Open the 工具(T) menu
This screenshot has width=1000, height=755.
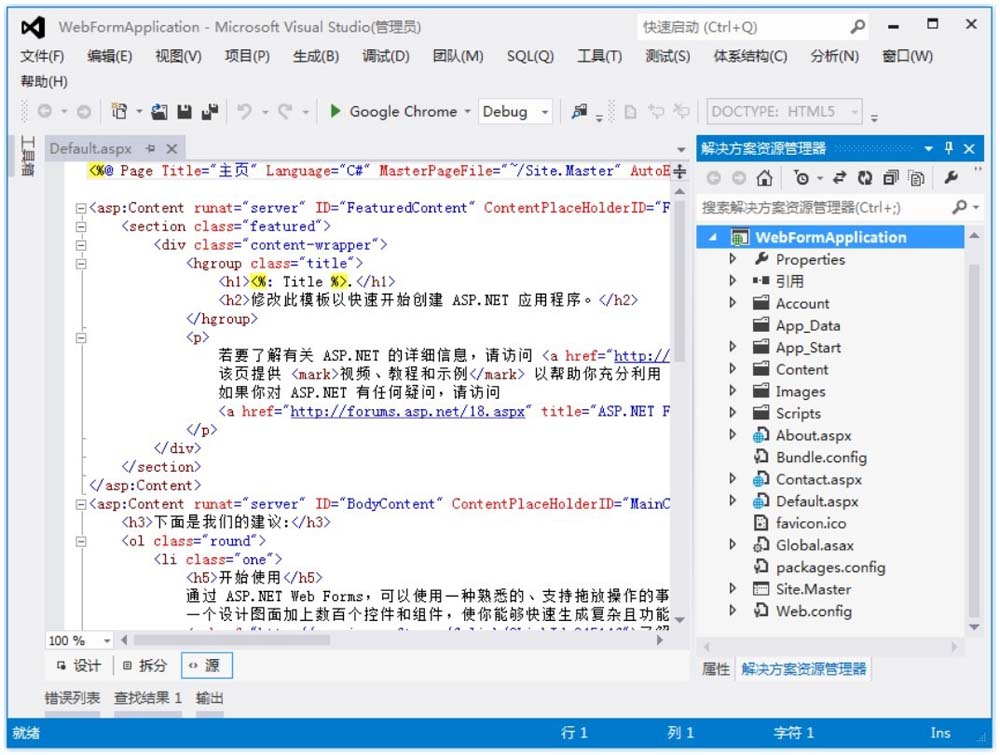[599, 56]
